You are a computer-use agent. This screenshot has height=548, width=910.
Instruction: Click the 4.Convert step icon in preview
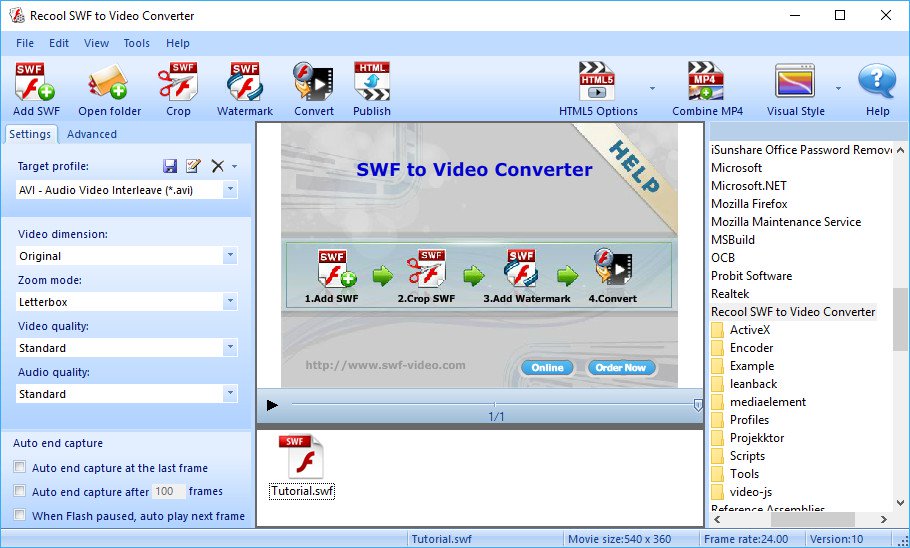[x=612, y=266]
